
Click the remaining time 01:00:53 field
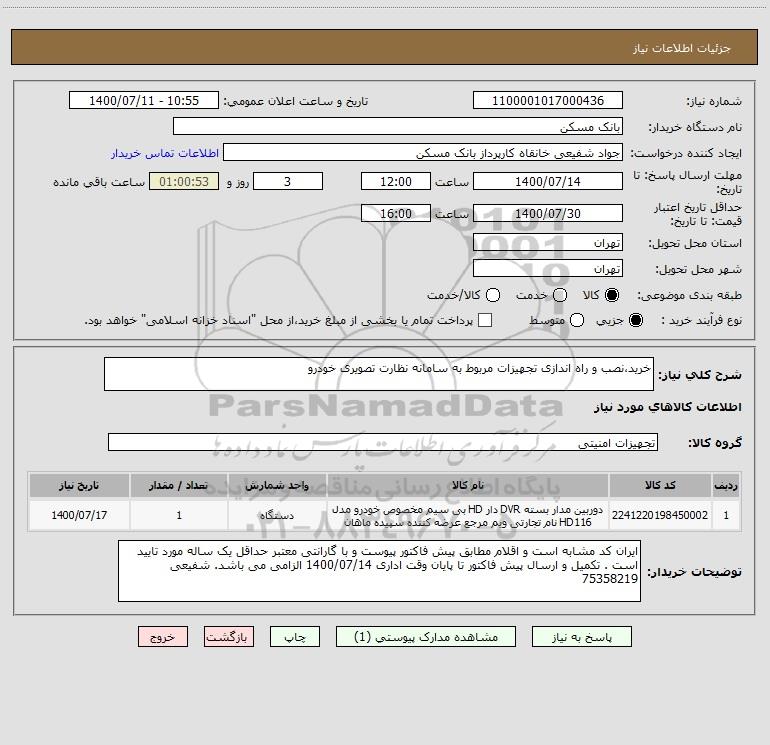(184, 181)
